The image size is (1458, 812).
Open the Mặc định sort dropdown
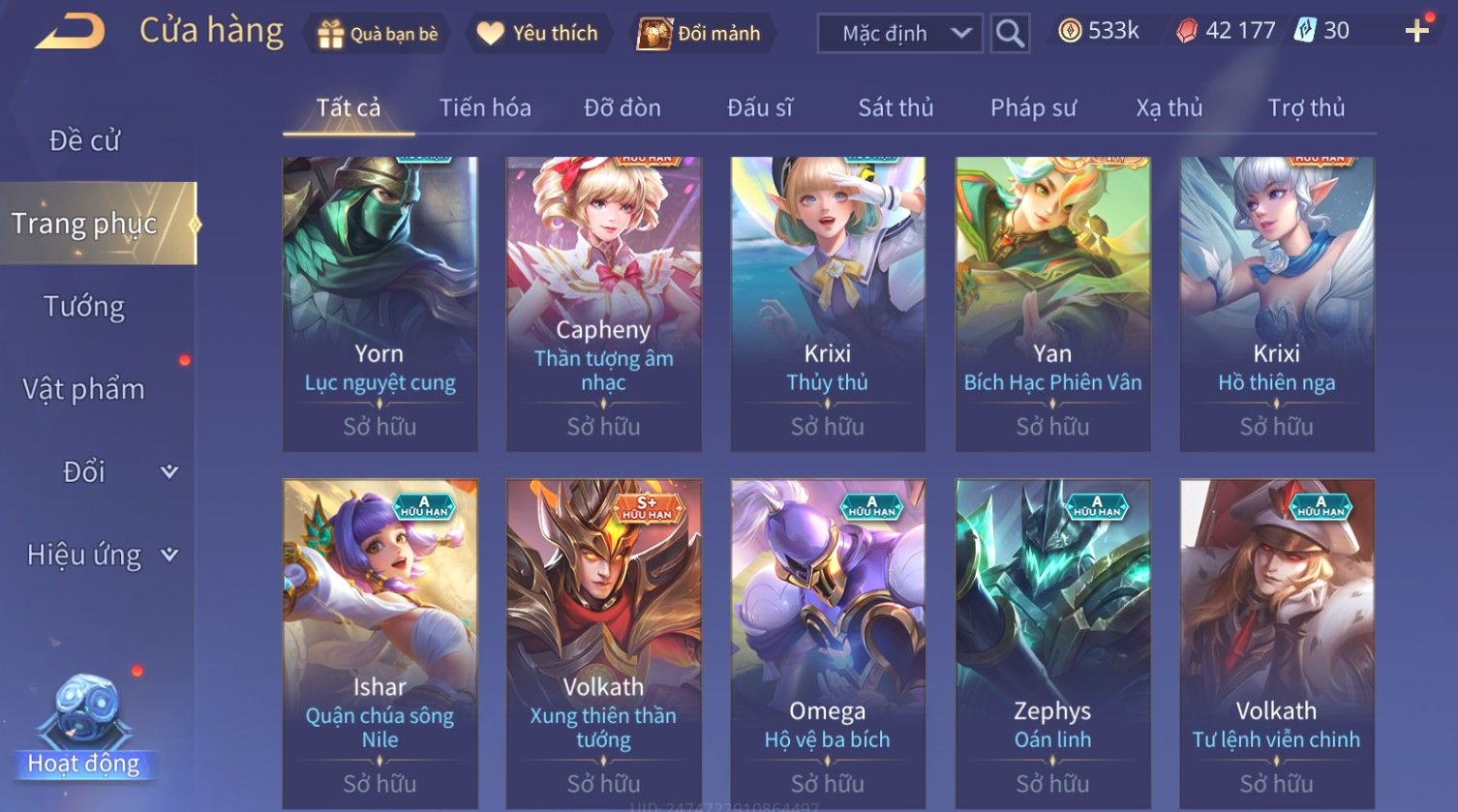(x=900, y=34)
